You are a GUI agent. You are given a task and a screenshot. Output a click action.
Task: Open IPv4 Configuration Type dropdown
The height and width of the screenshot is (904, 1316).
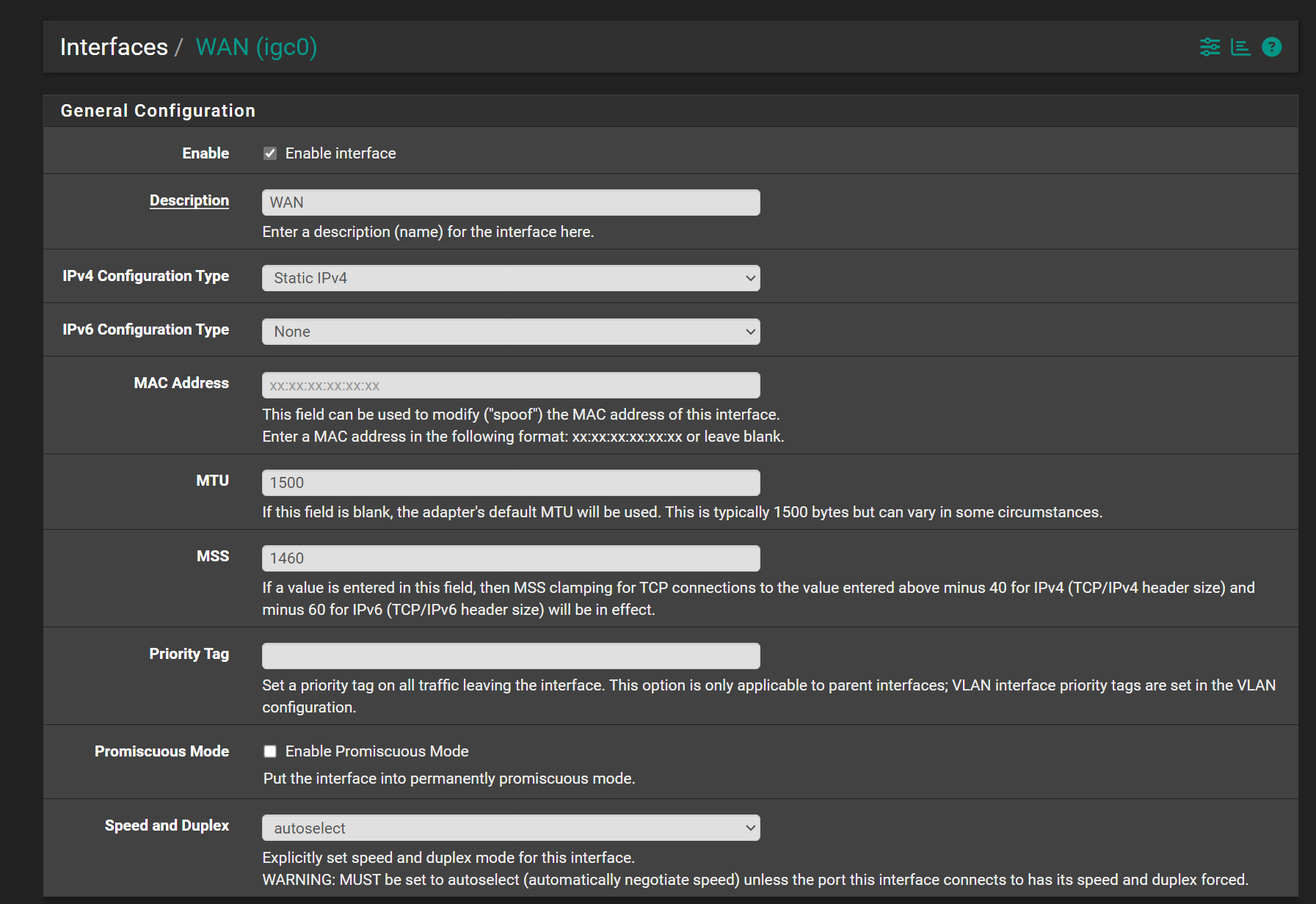[x=511, y=278]
